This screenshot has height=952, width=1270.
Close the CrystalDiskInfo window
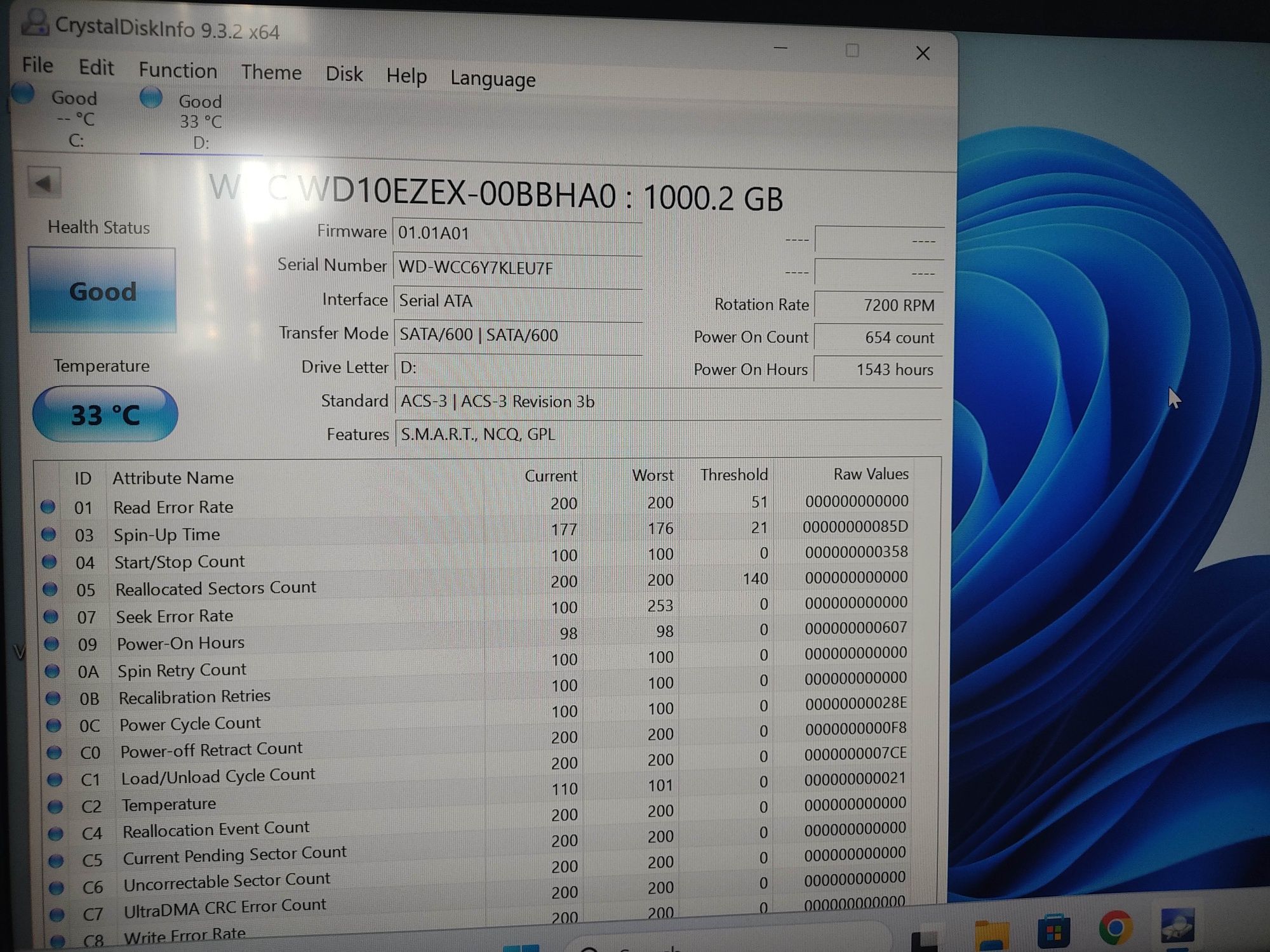pos(923,53)
